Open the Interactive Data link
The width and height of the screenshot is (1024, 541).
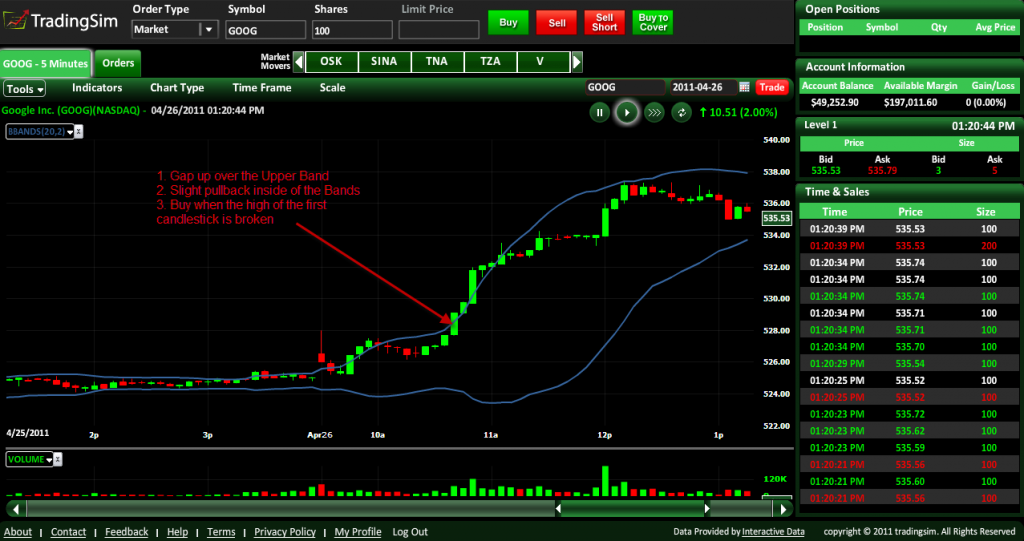coord(773,532)
